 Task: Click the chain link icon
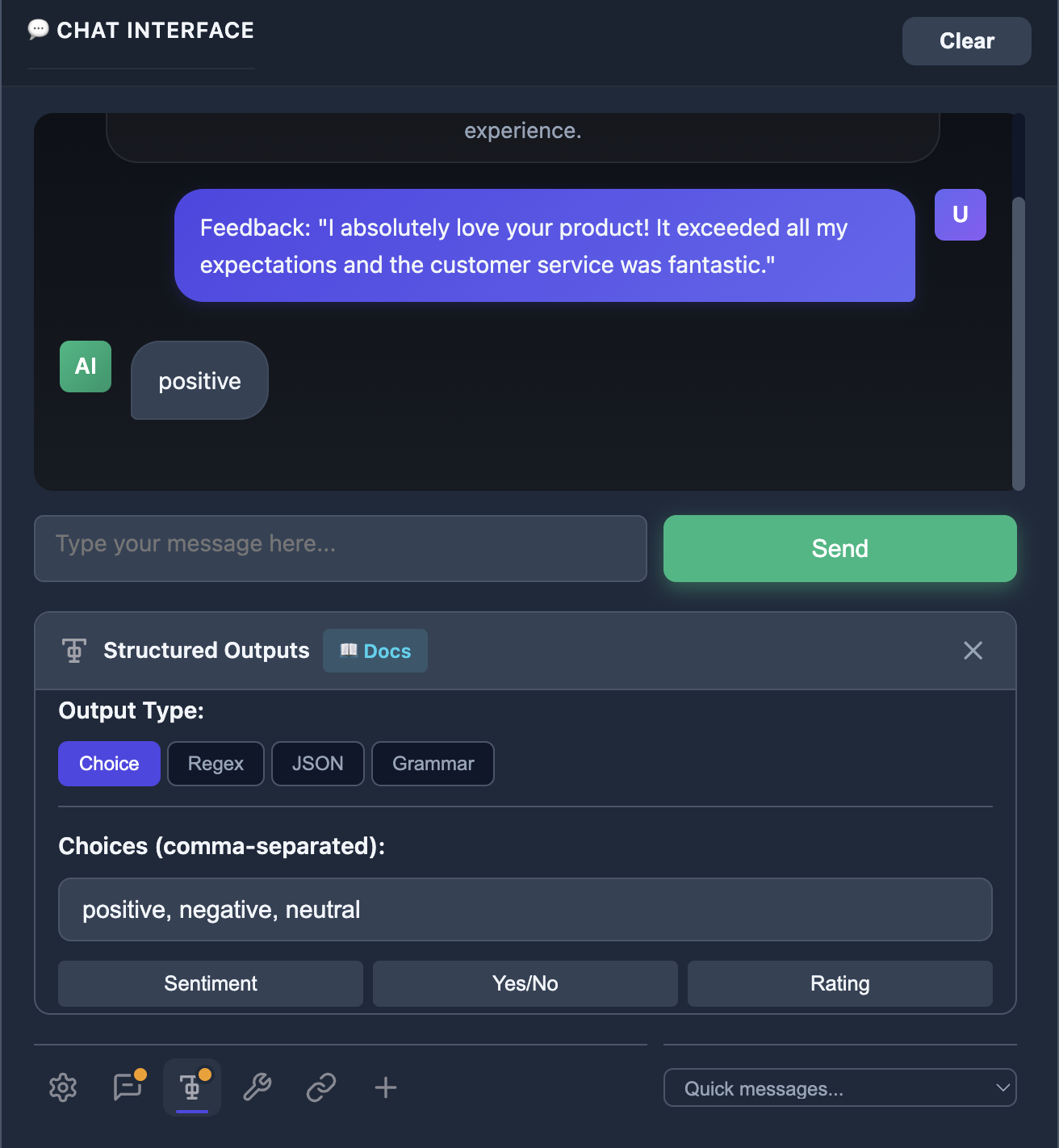tap(321, 1087)
